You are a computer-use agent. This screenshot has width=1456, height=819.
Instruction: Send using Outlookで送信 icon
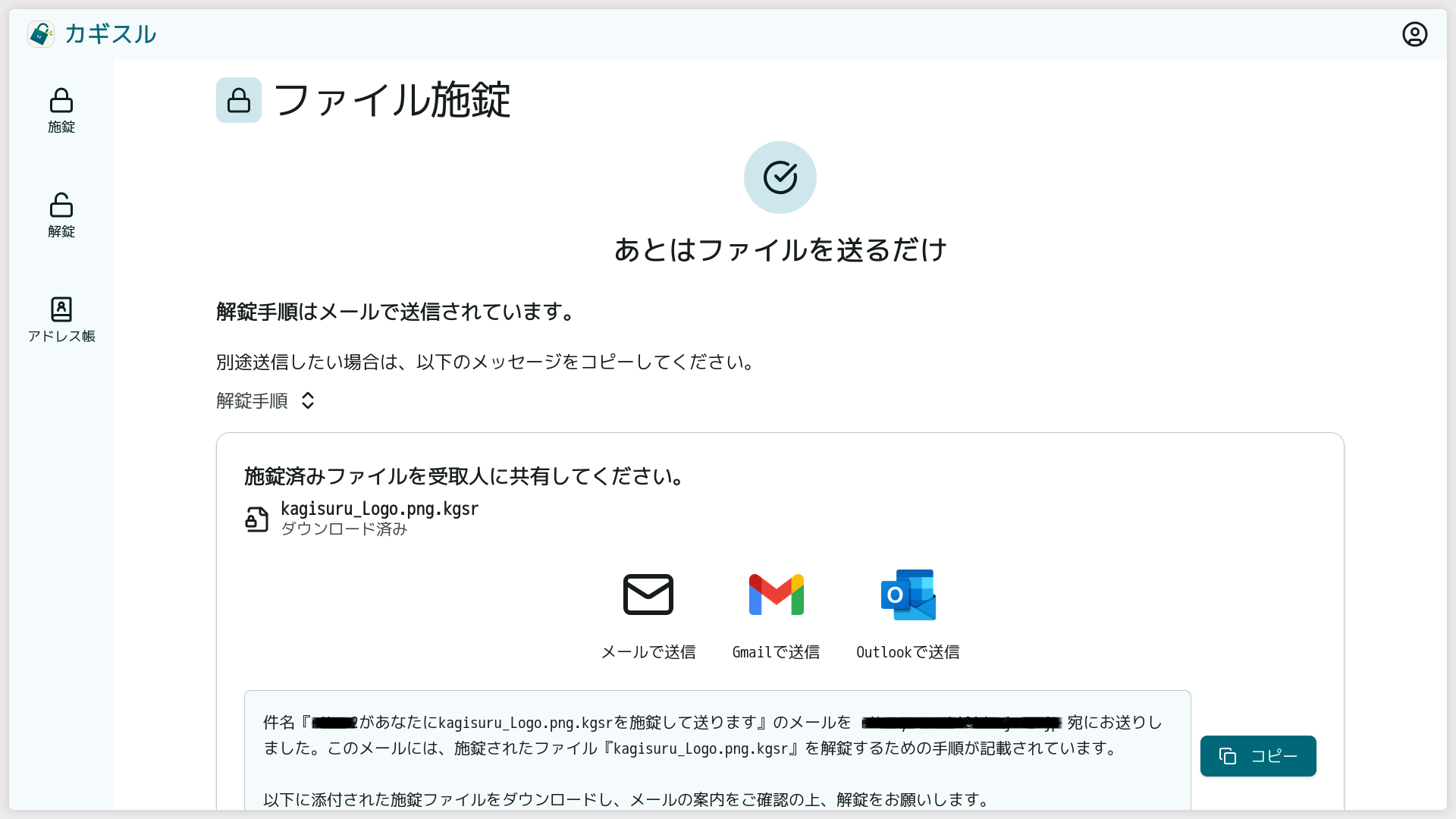click(x=908, y=595)
